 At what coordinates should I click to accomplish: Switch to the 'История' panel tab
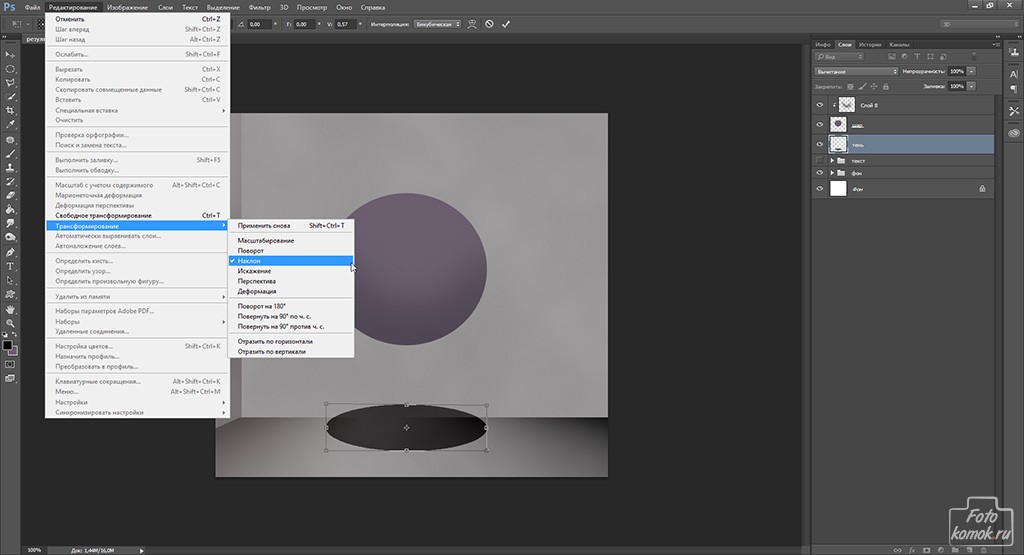click(869, 45)
